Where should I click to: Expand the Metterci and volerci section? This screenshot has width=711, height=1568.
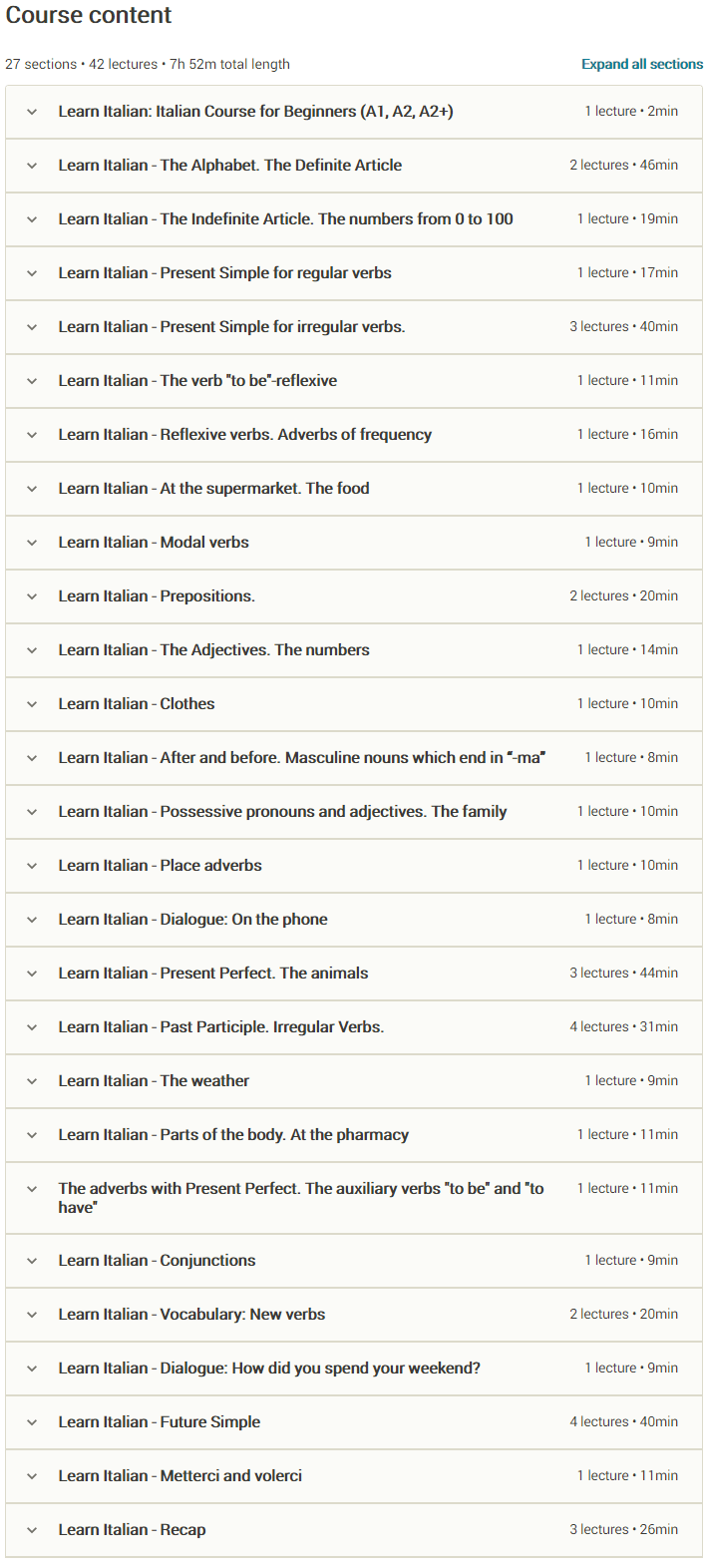coord(179,1476)
